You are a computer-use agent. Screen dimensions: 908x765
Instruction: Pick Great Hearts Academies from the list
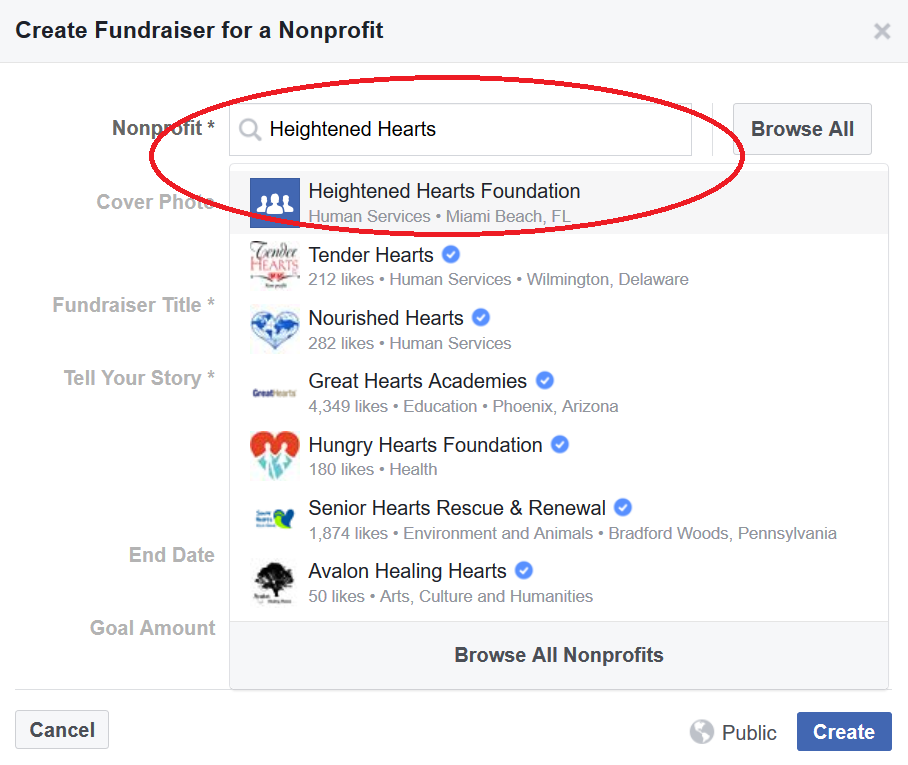(559, 393)
